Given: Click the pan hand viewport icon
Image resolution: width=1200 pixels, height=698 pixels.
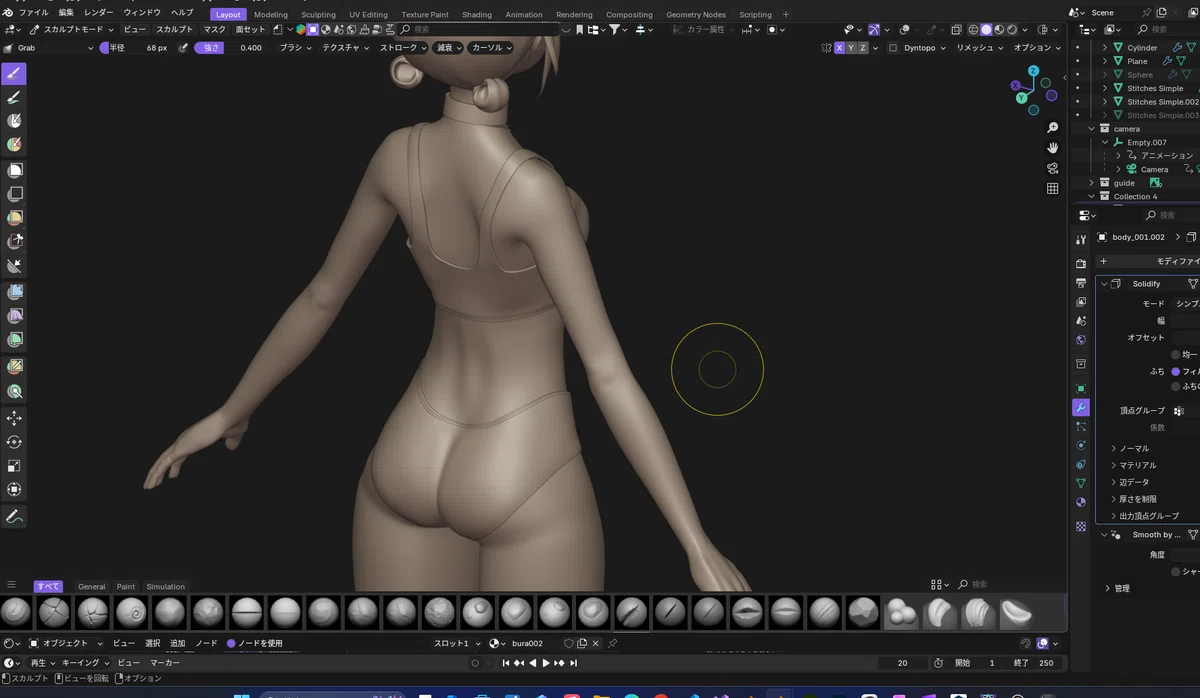Looking at the screenshot, I should pyautogui.click(x=1053, y=148).
